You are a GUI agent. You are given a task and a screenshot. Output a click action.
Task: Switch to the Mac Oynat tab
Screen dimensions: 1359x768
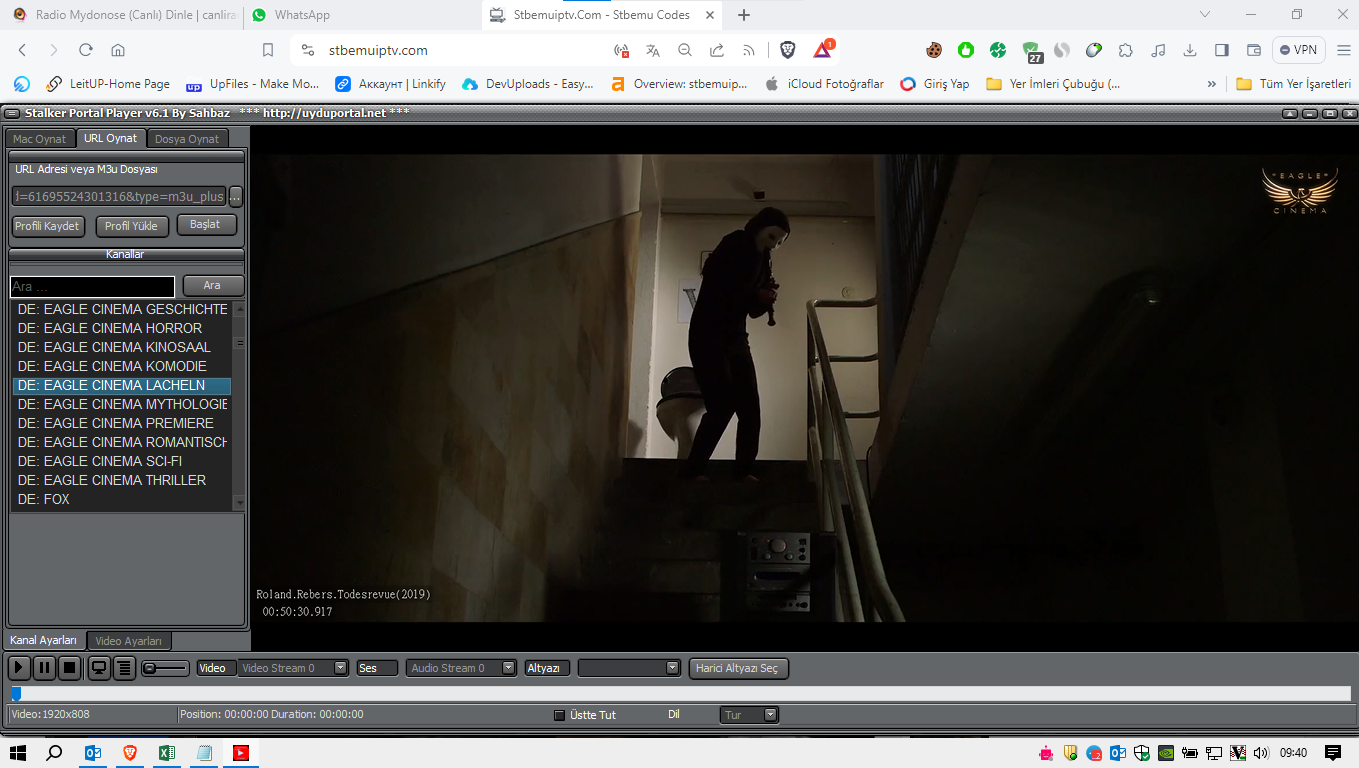pyautogui.click(x=40, y=139)
